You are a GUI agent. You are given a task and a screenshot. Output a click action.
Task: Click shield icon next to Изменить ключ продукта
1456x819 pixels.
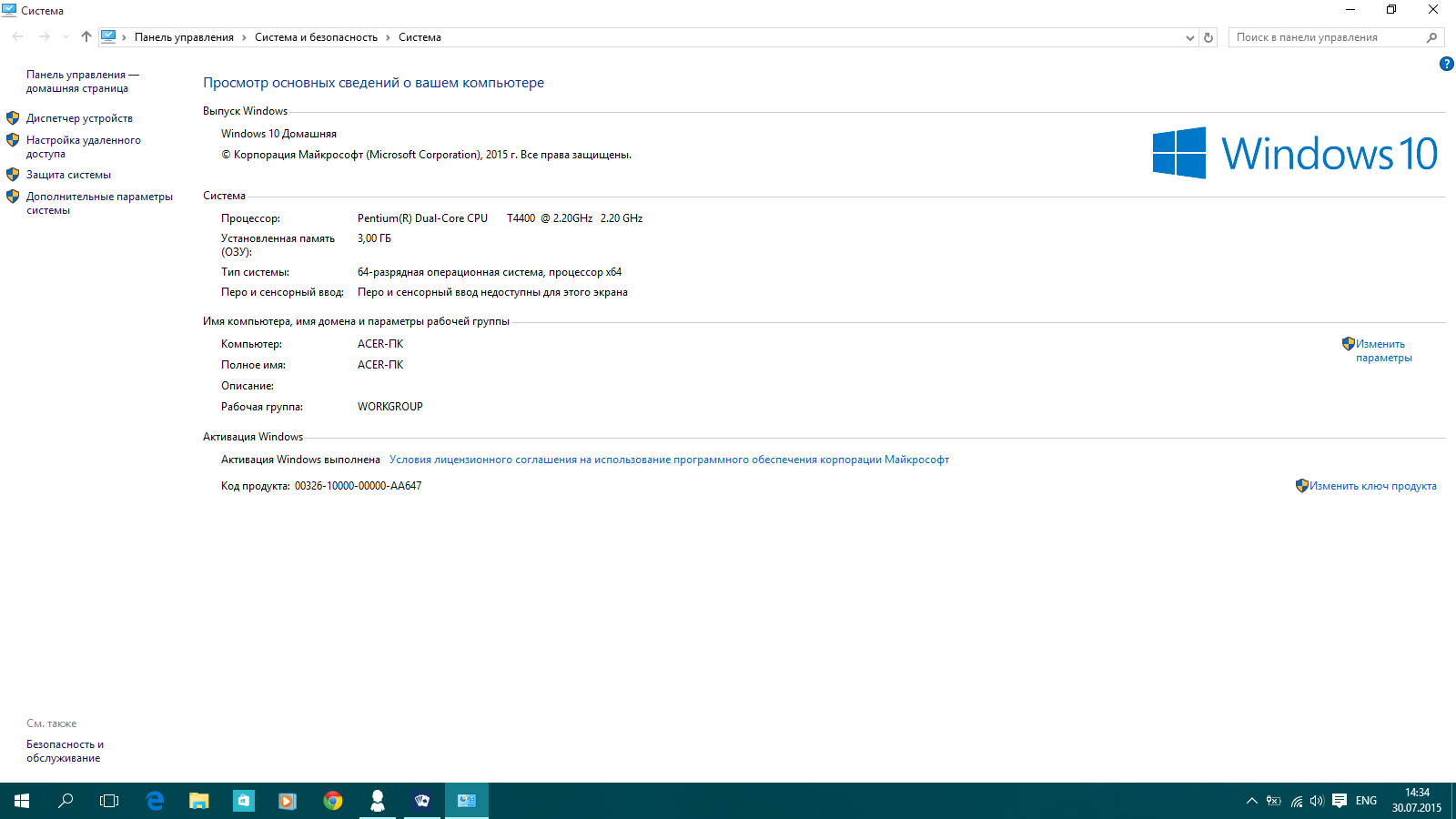(x=1302, y=486)
